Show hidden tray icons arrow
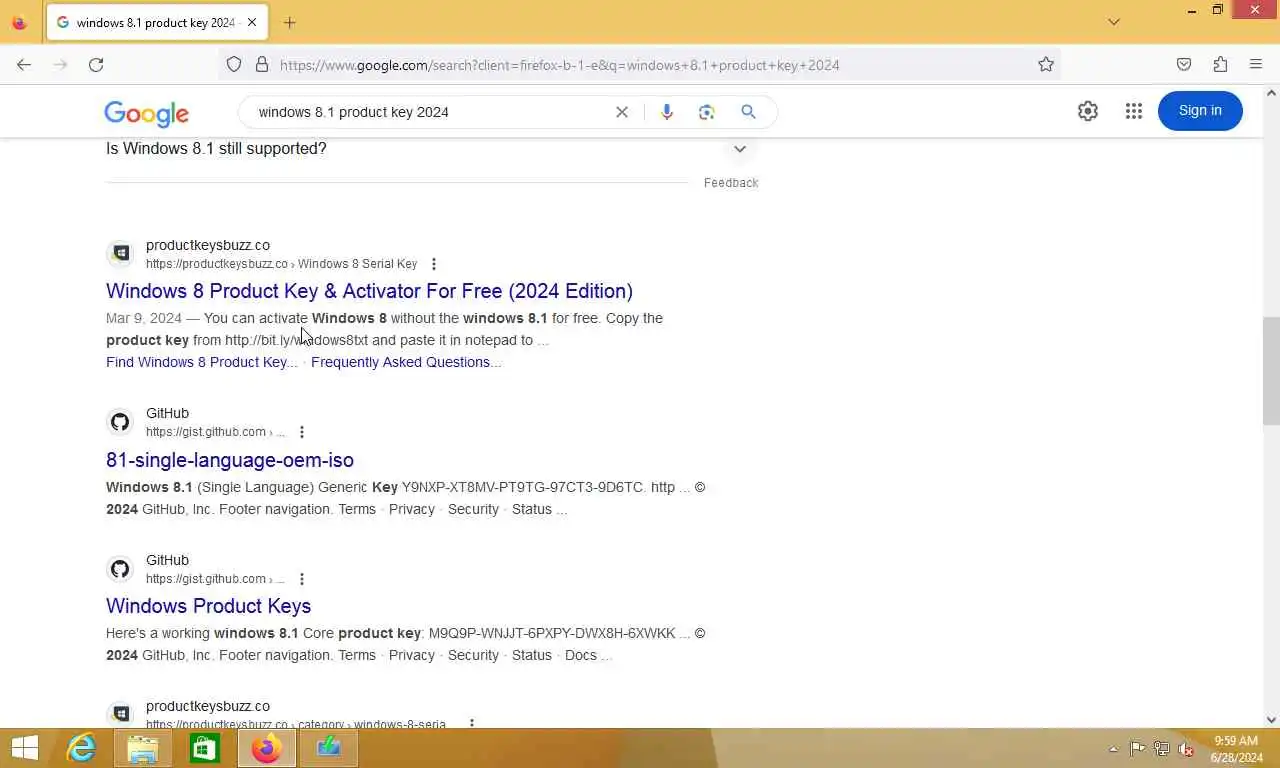 [1113, 749]
